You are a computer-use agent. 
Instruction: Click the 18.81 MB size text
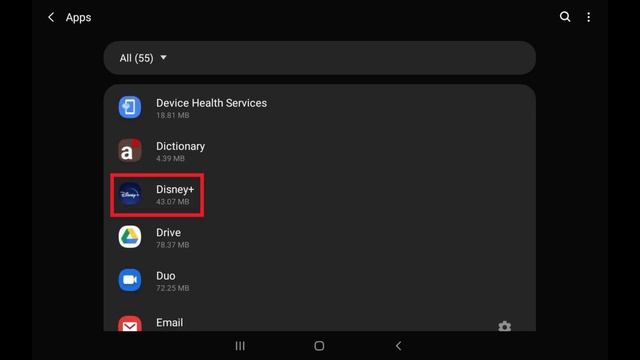[x=173, y=116]
